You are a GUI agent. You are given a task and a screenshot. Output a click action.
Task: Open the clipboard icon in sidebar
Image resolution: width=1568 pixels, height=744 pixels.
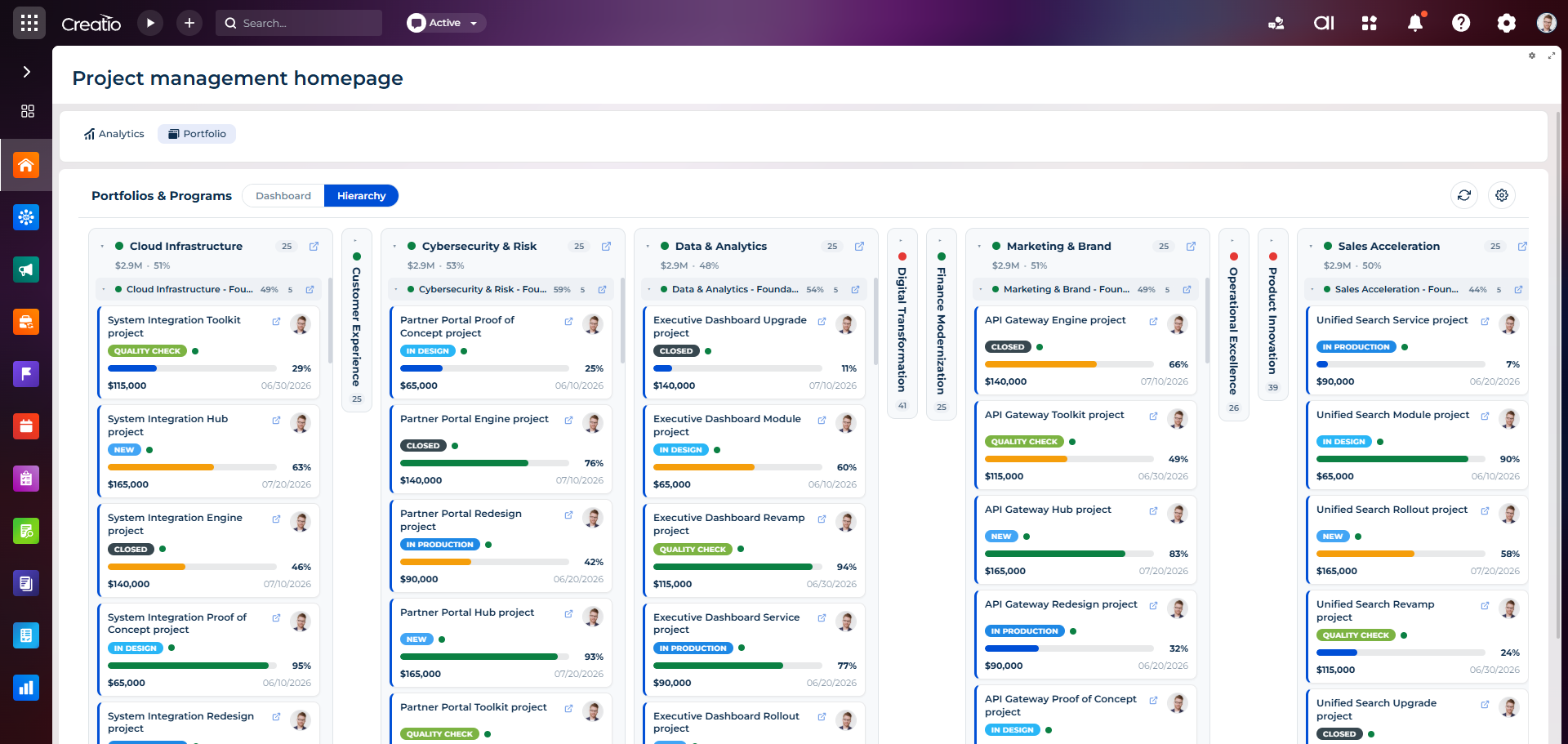click(26, 479)
